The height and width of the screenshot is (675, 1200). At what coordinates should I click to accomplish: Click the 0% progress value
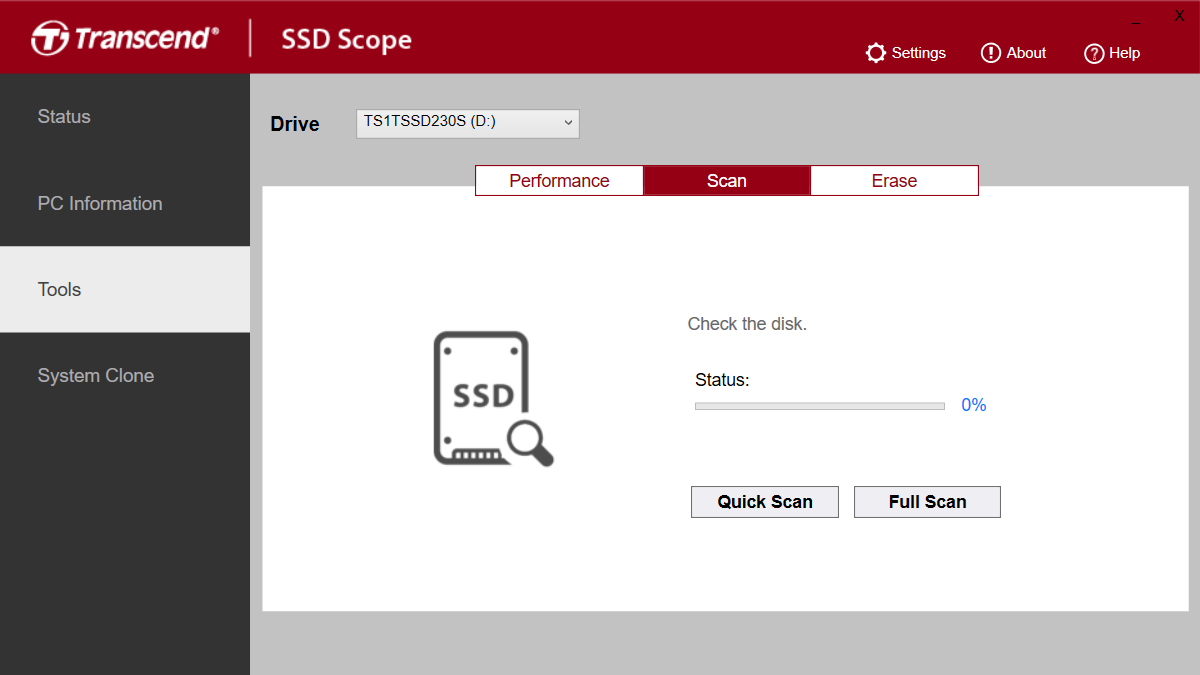point(974,405)
